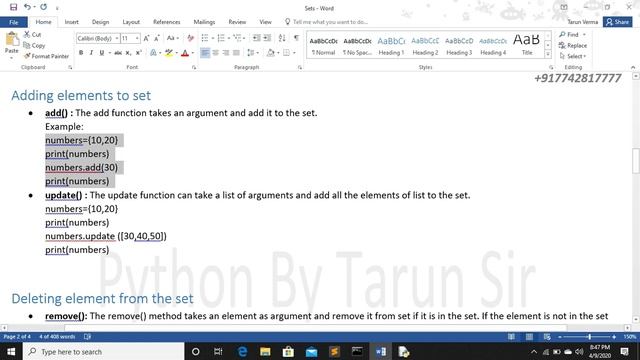Shrink font size with smaller A icon
The width and height of the screenshot is (640, 360).
tap(157, 38)
